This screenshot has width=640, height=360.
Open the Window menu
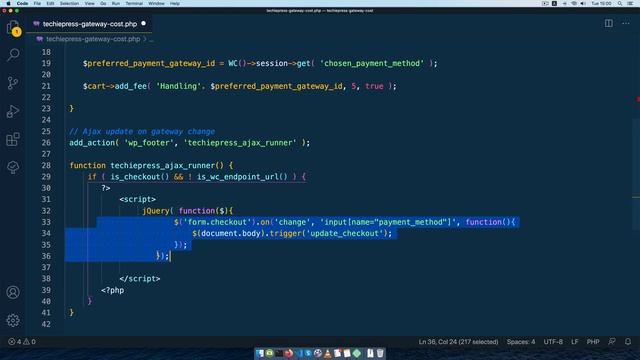(156, 3)
